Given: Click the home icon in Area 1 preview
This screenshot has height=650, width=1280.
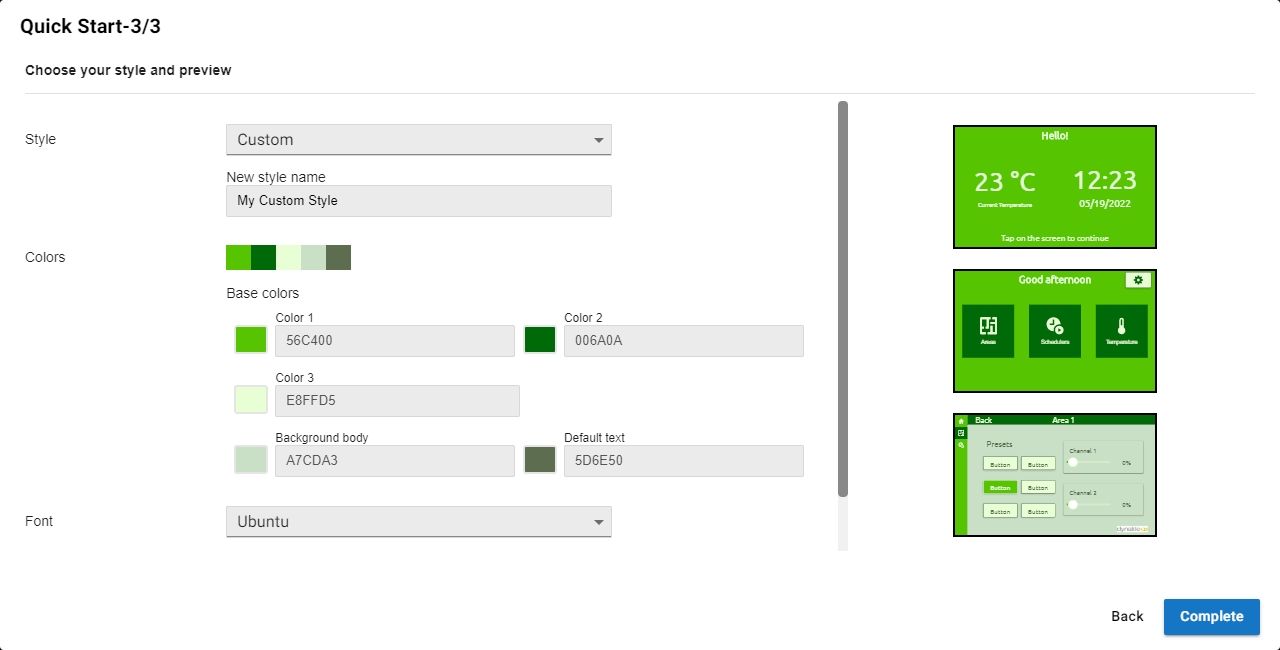Looking at the screenshot, I should tap(961, 421).
